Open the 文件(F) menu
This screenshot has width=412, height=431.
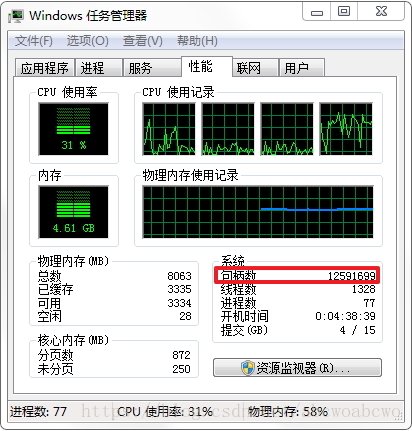[x=33, y=41]
